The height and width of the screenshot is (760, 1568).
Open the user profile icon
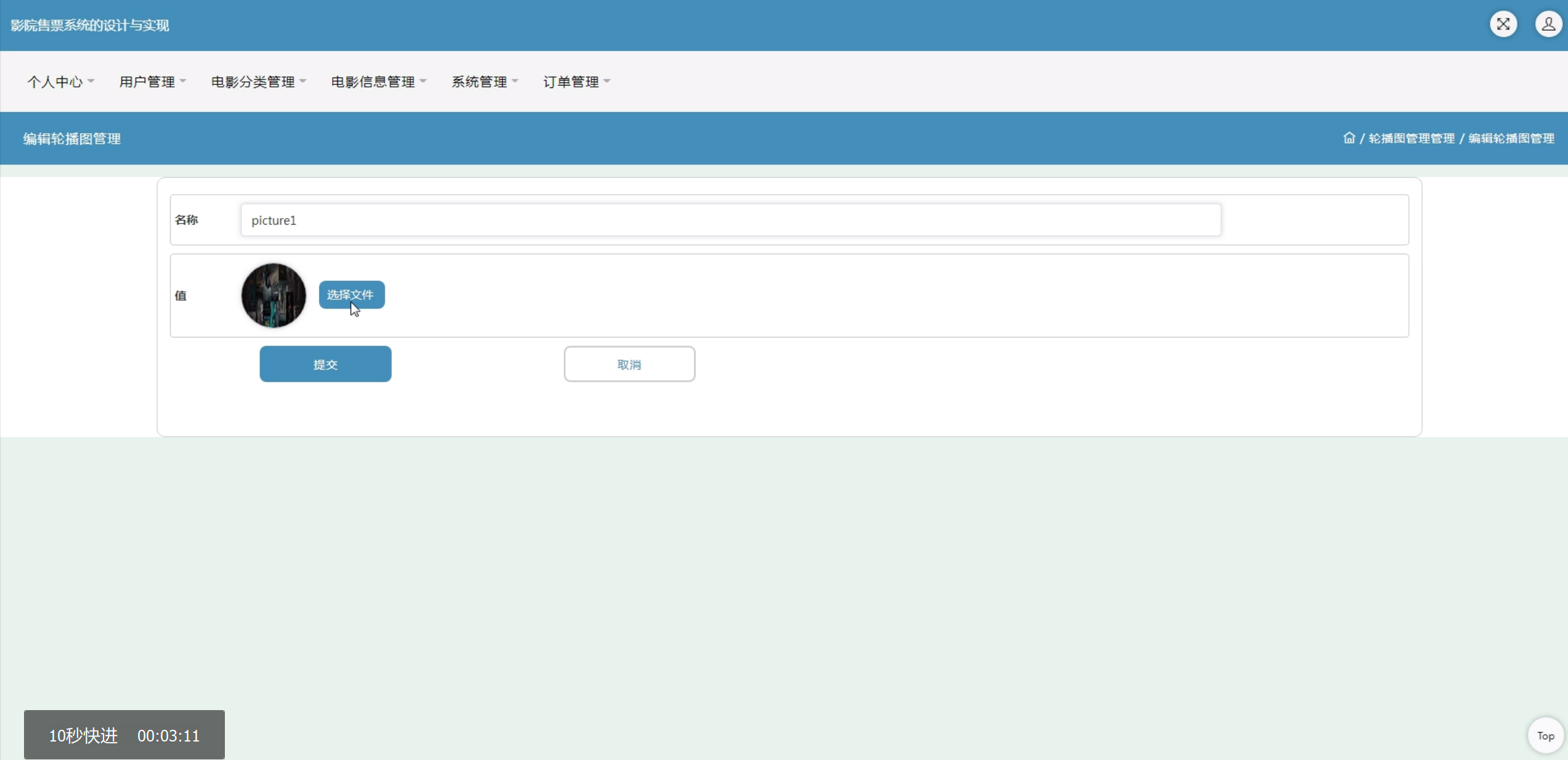tap(1548, 25)
